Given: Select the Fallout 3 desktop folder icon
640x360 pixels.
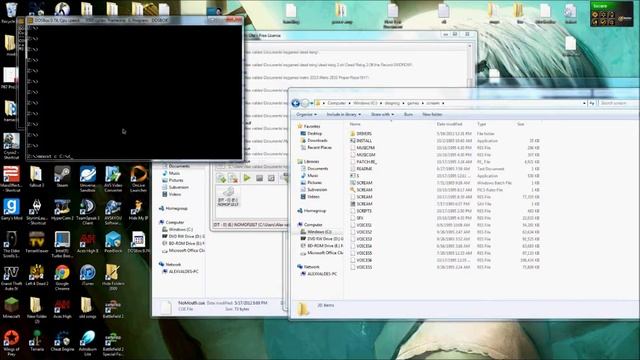Looking at the screenshot, I should (37, 177).
